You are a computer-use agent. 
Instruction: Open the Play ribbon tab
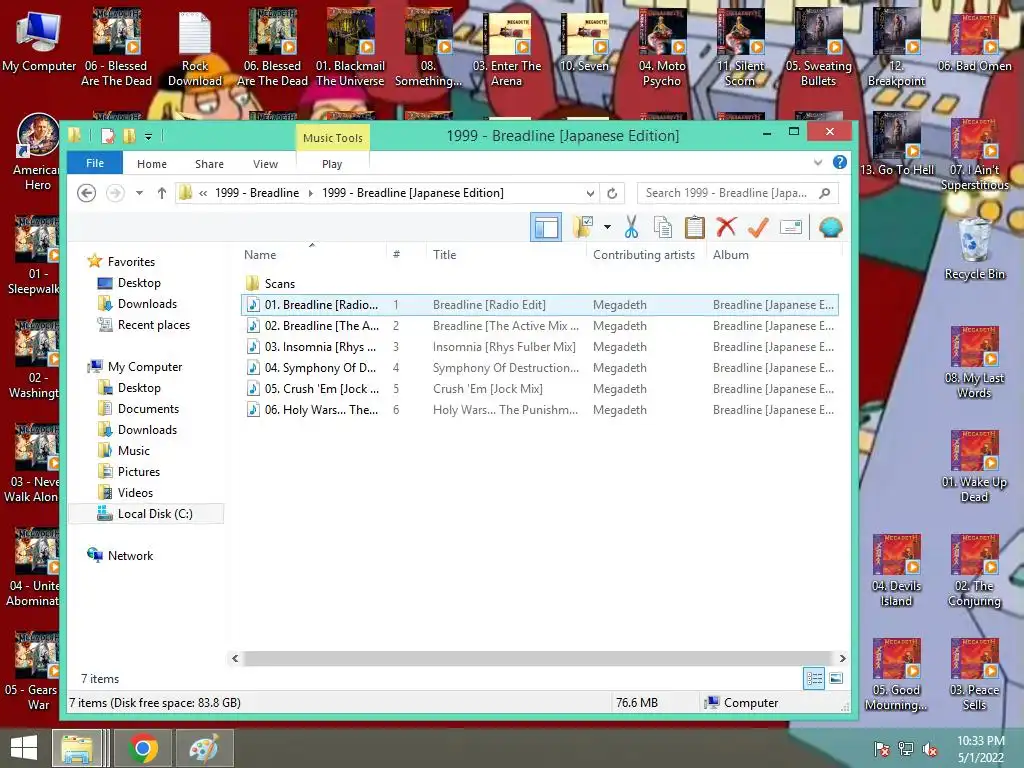coord(332,164)
